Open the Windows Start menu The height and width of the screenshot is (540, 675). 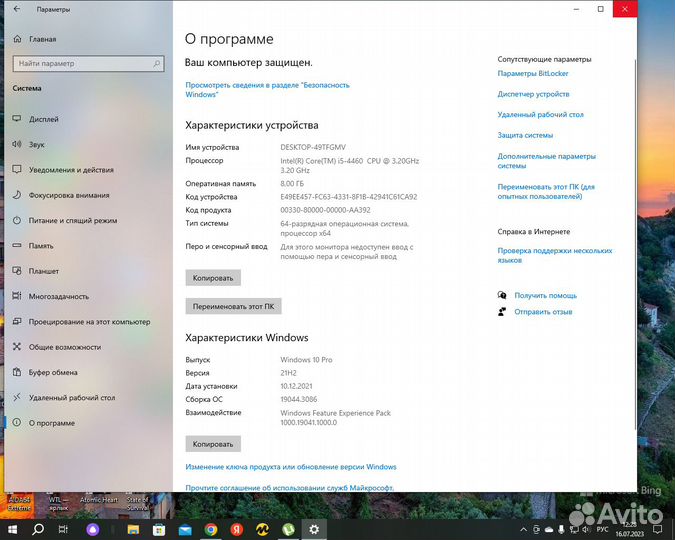pyautogui.click(x=12, y=529)
